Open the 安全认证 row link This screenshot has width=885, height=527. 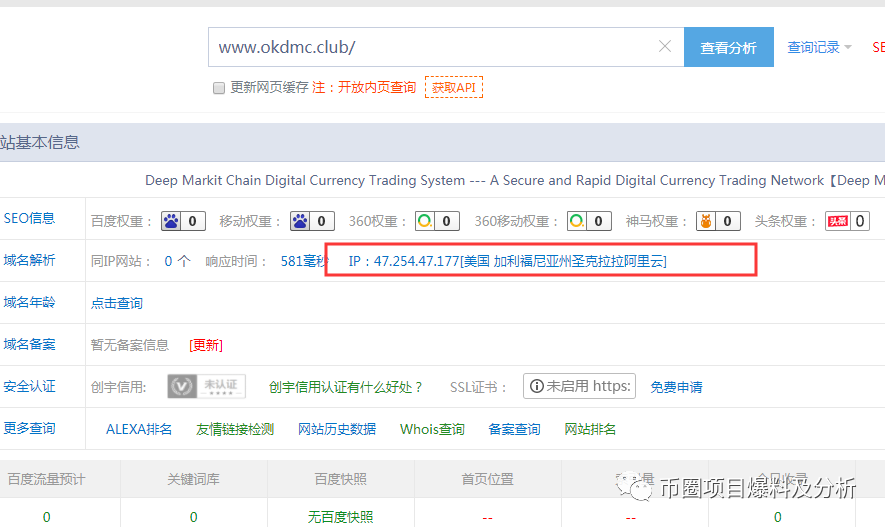click(29, 387)
